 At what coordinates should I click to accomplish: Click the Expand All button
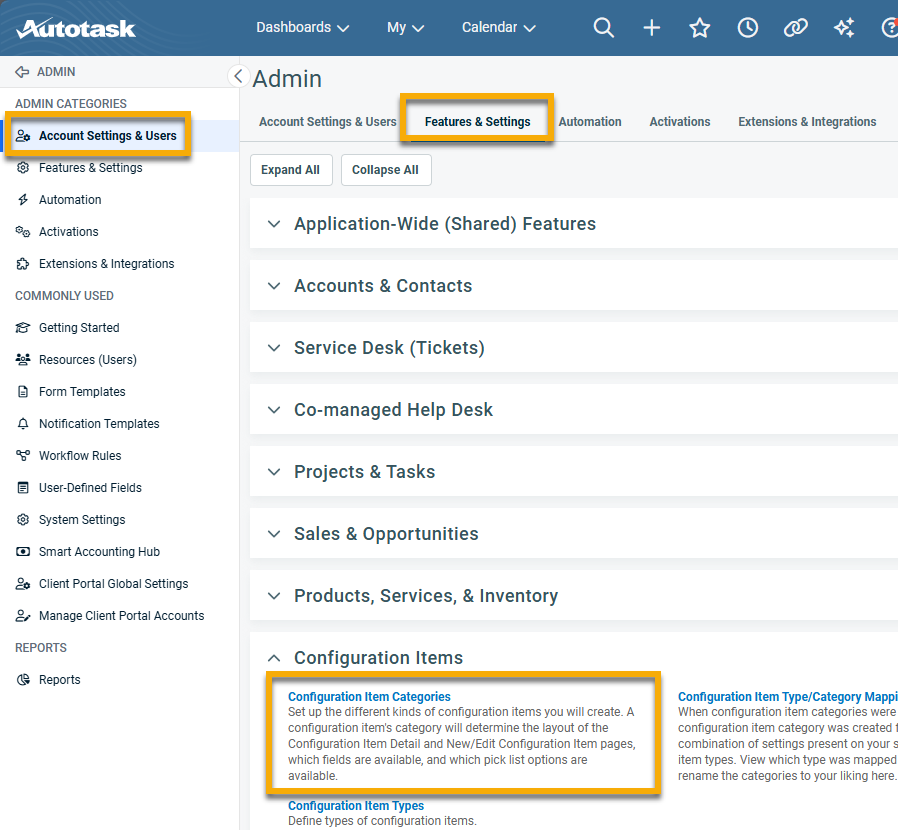click(x=291, y=170)
